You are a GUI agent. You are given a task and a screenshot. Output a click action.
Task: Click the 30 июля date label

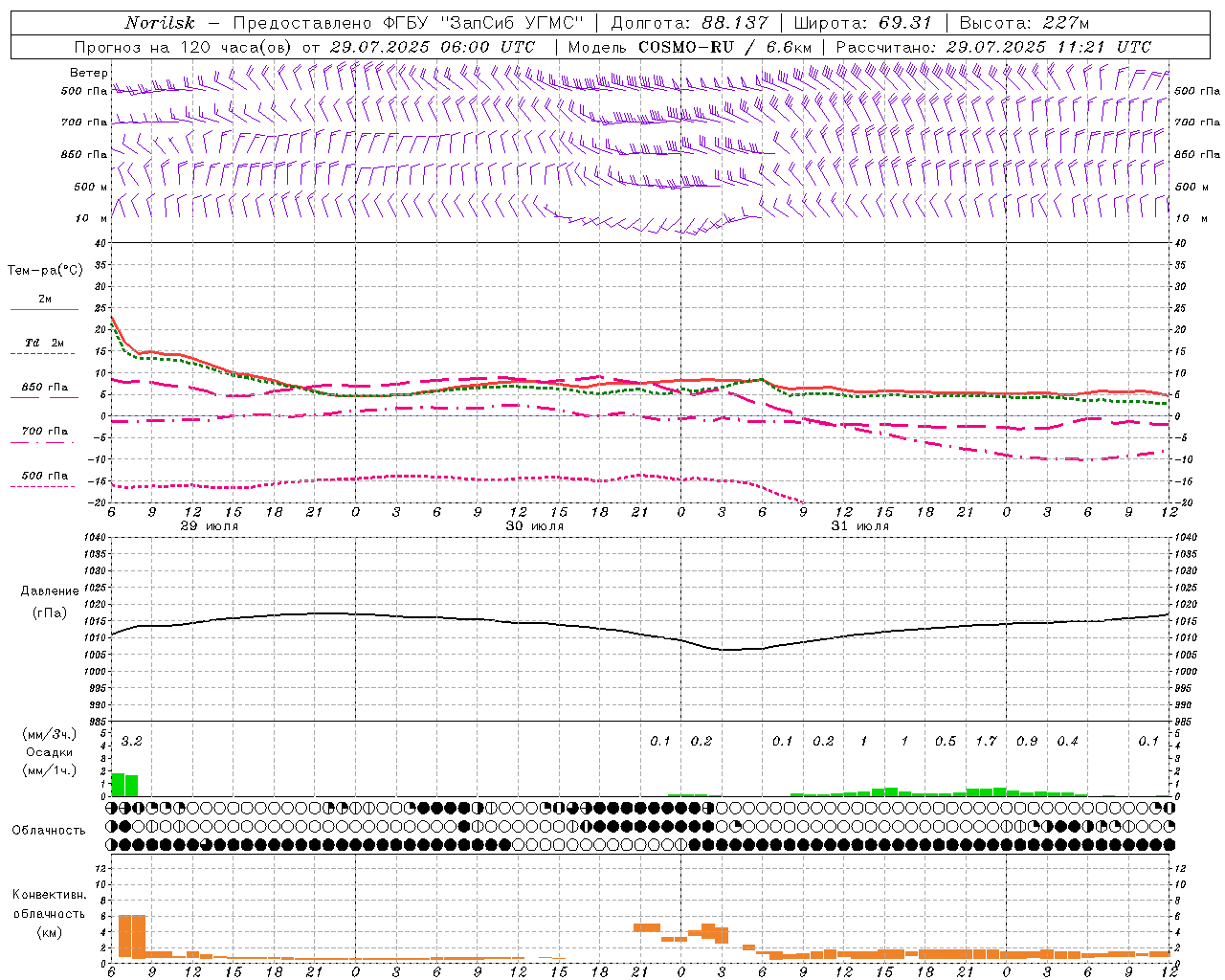click(535, 526)
